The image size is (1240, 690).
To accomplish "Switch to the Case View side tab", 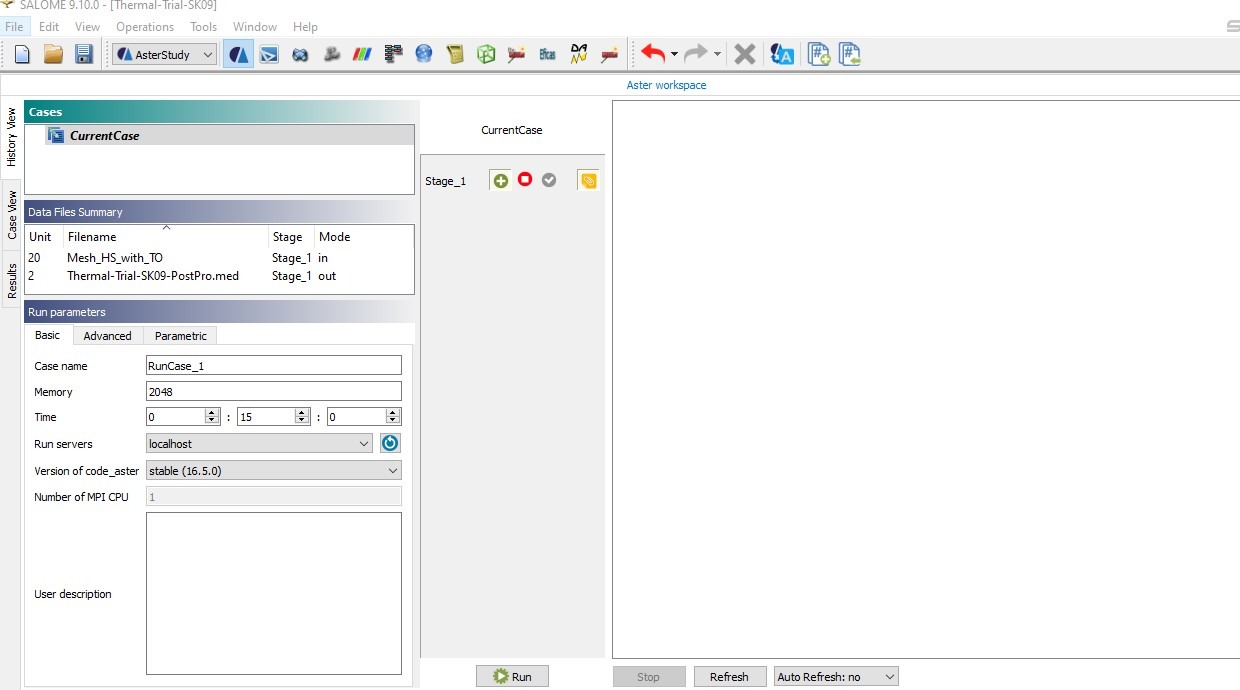I will 12,215.
